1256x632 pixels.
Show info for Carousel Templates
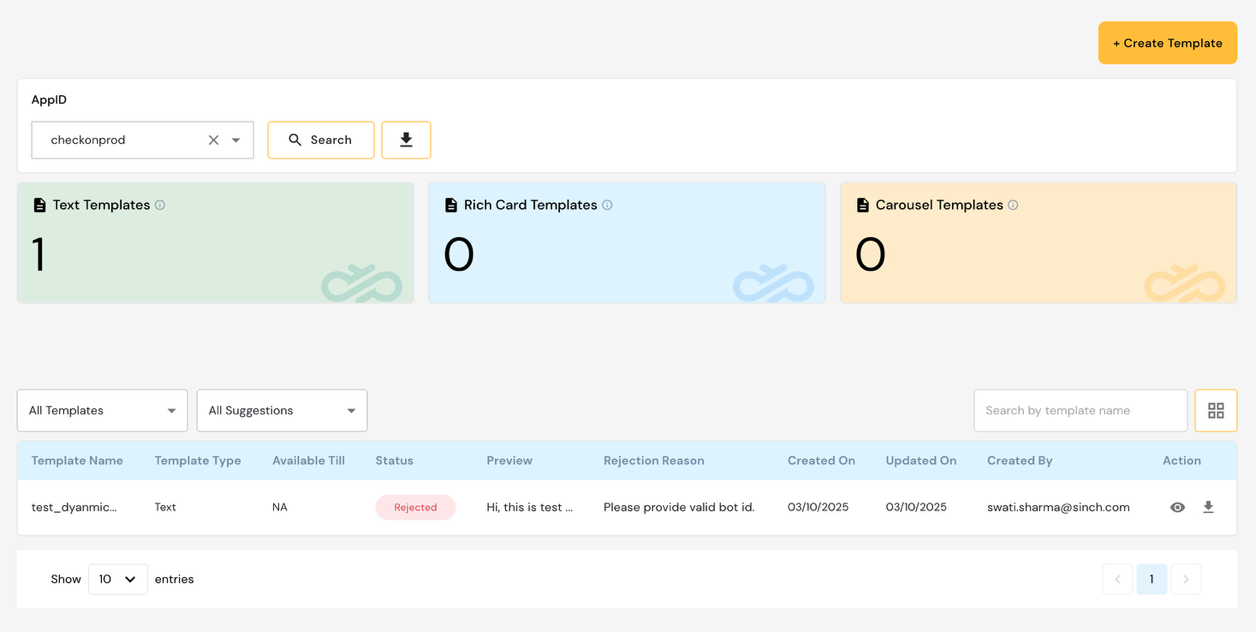point(1013,205)
